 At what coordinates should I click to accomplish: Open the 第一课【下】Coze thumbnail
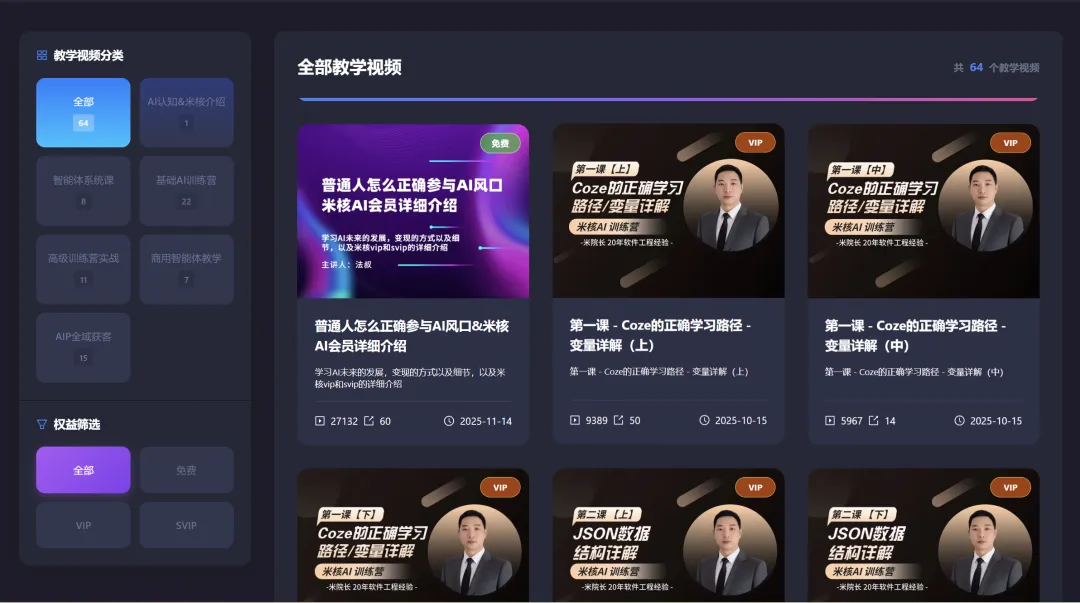tap(413, 535)
